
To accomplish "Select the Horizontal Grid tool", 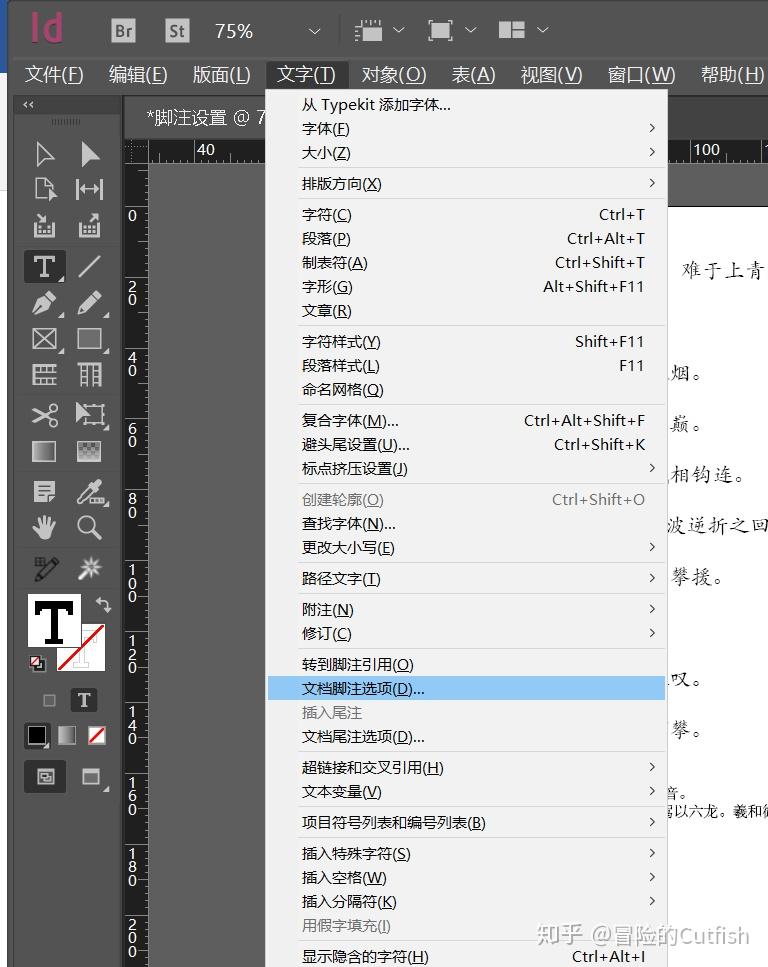I will [44, 375].
